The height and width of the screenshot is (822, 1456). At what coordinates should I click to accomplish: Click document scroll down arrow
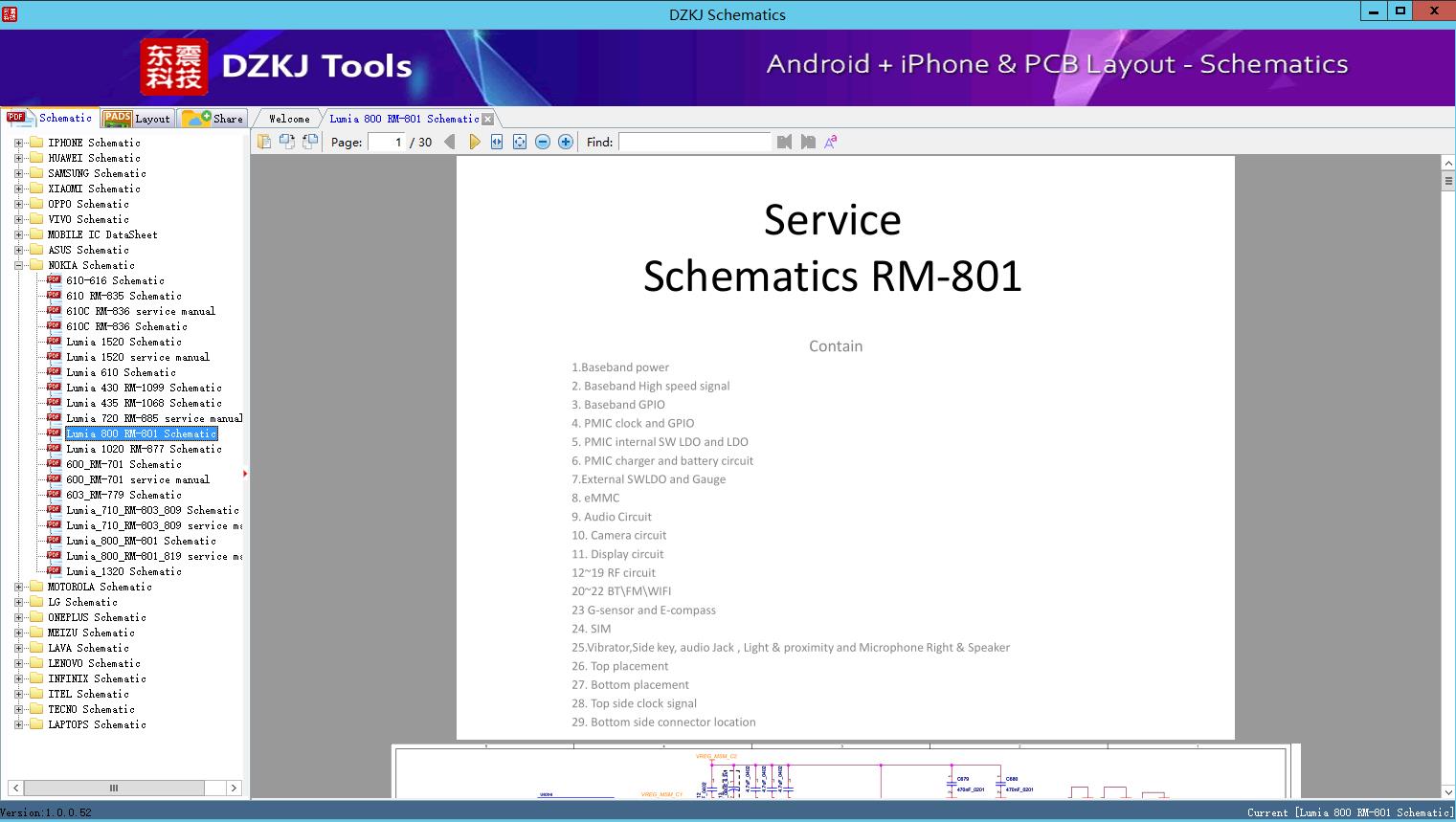pos(1447,791)
